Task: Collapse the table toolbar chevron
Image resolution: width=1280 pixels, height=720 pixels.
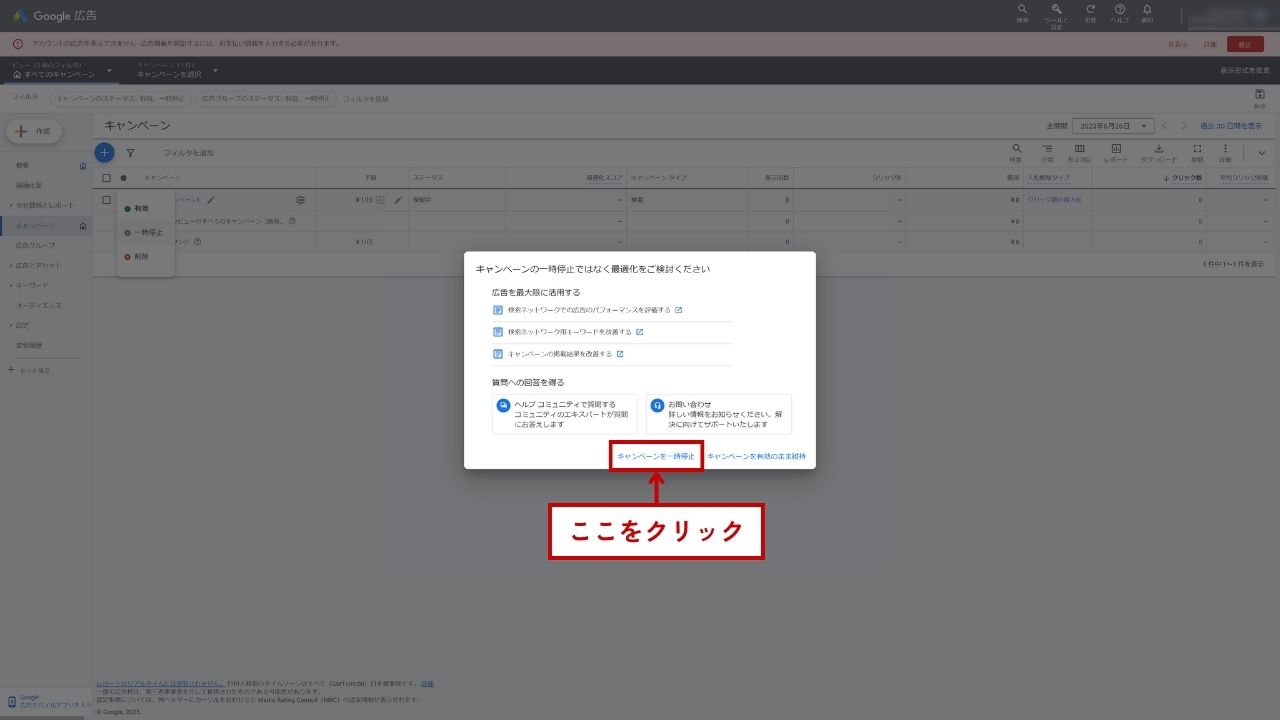Action: click(x=1261, y=153)
